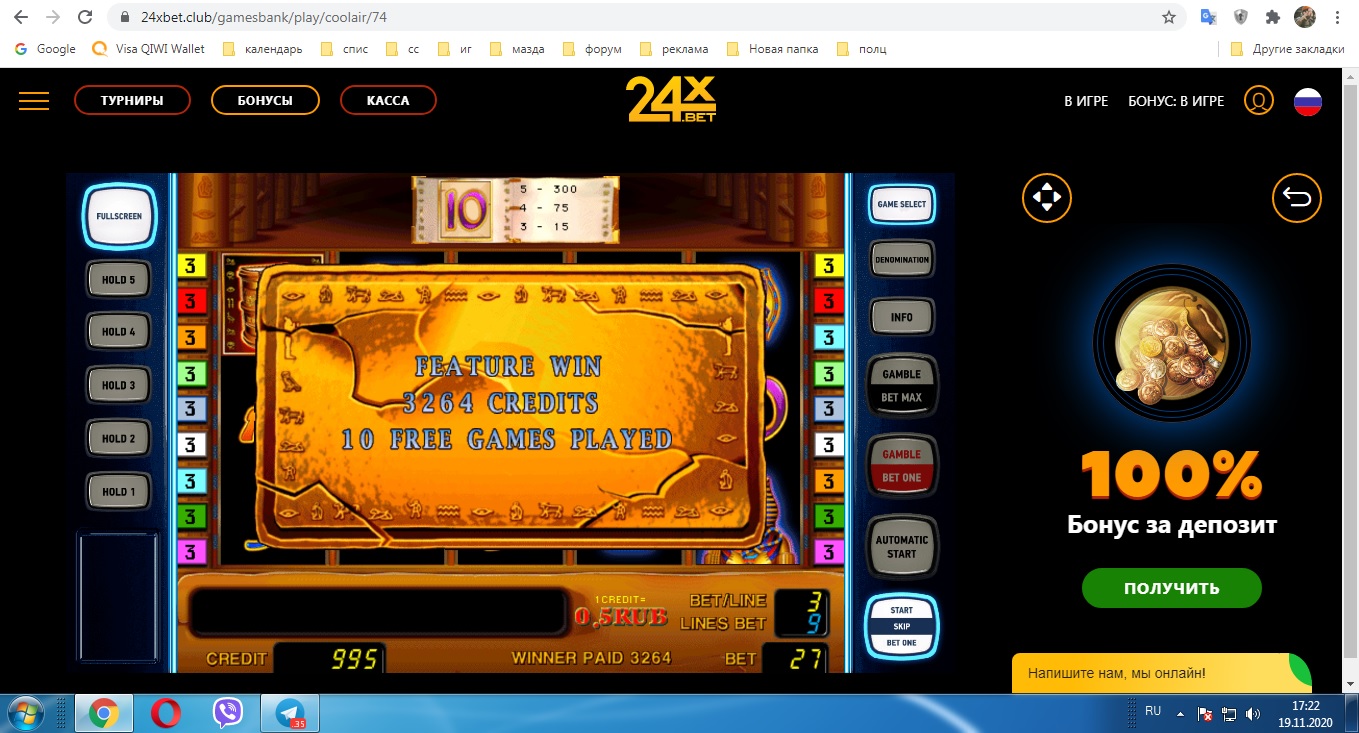Expand the календарь bookmark folder
The image size is (1359, 733).
[262, 49]
